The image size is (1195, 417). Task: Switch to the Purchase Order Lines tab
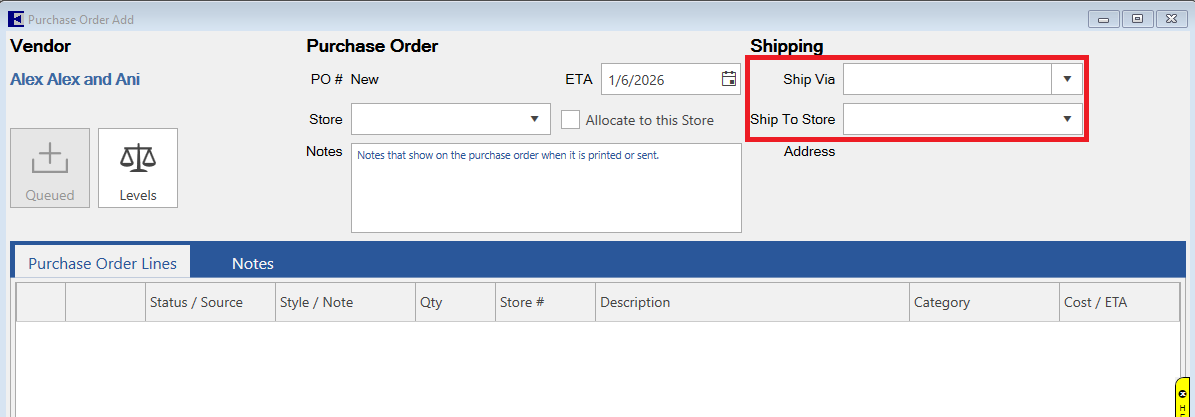click(102, 264)
